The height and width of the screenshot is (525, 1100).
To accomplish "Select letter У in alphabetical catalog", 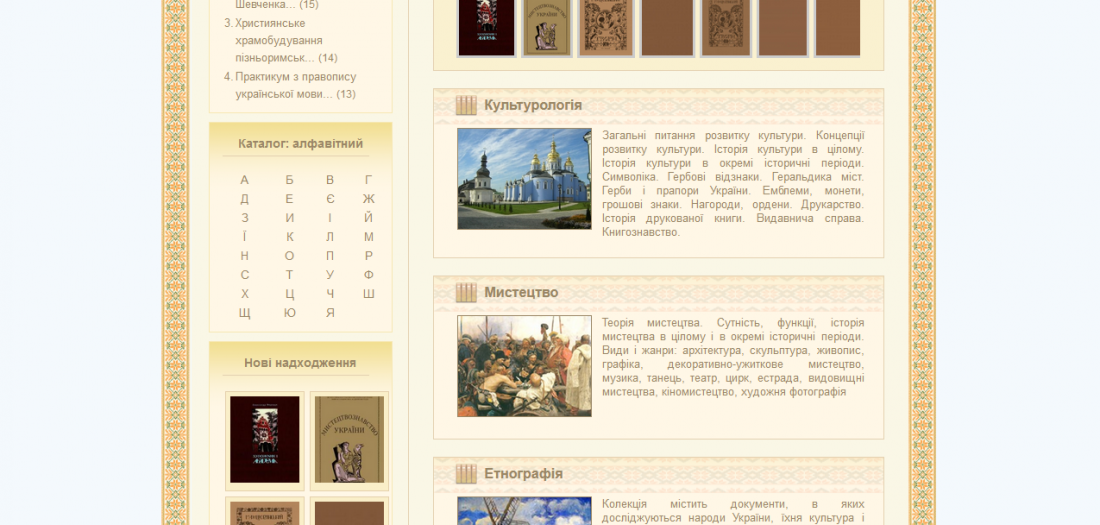I will [330, 275].
